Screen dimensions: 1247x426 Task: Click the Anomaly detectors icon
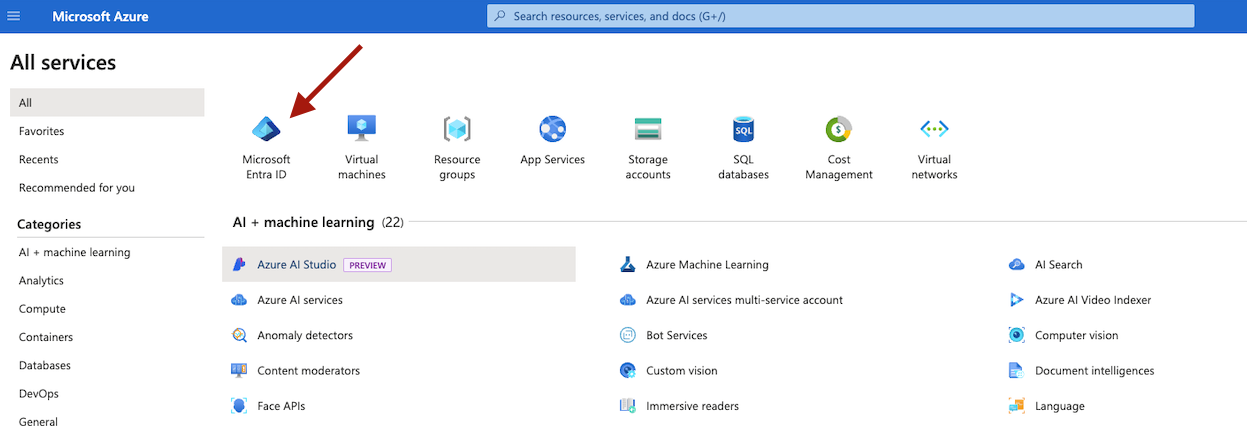(x=239, y=335)
